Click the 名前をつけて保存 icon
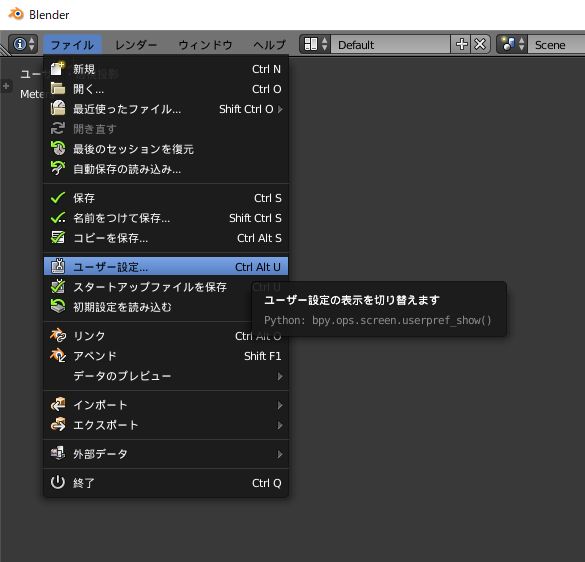 point(58,218)
